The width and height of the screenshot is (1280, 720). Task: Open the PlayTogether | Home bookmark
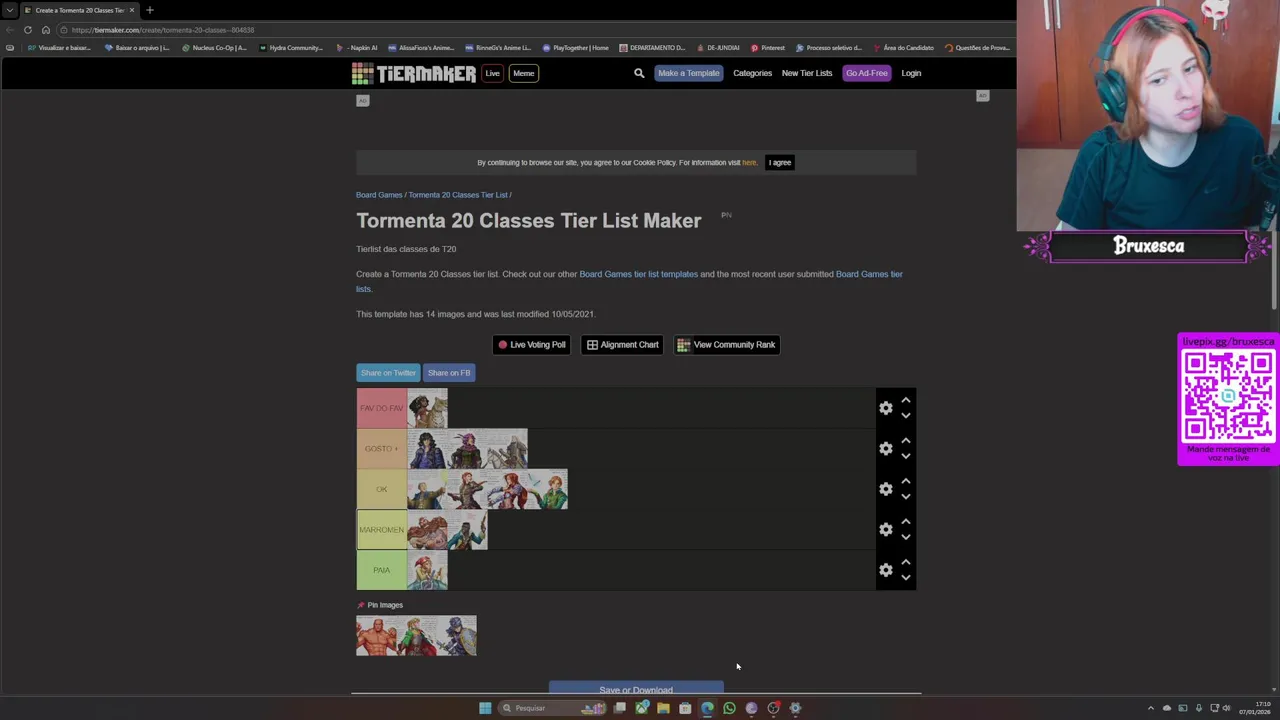click(575, 48)
